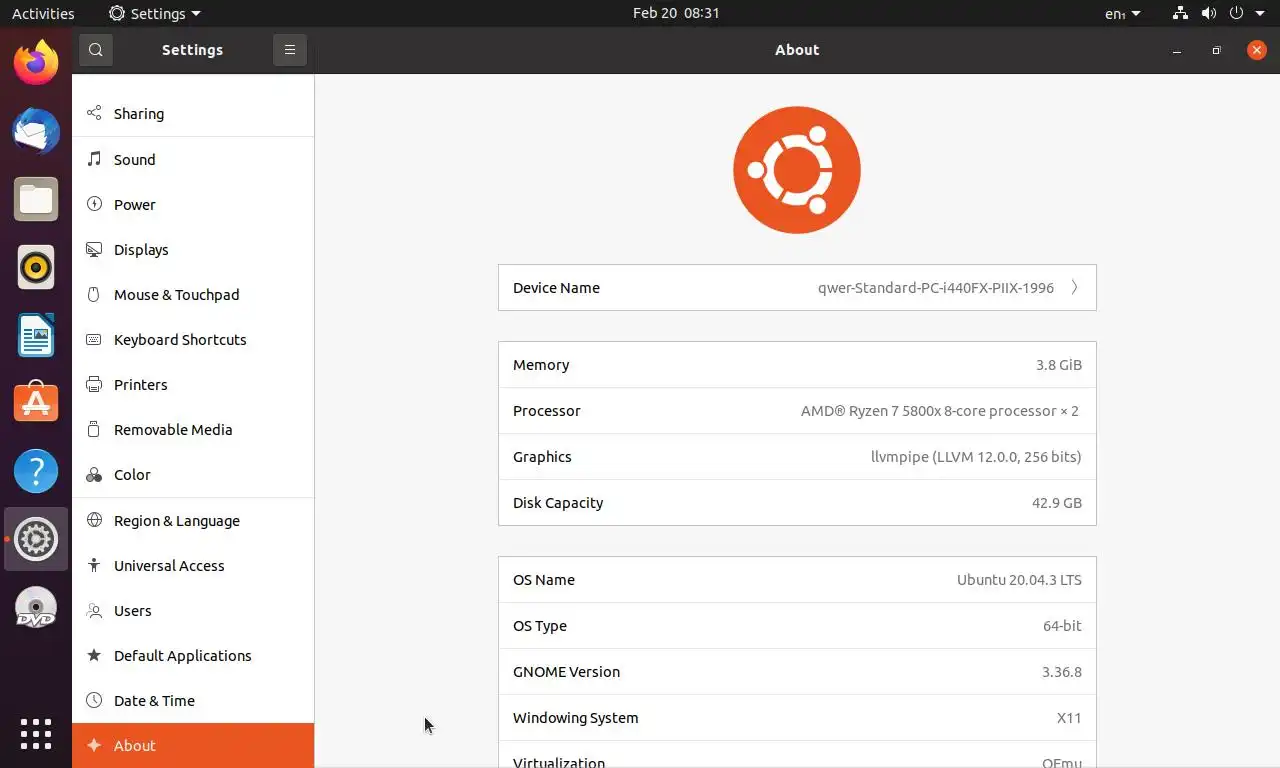Image resolution: width=1280 pixels, height=768 pixels.
Task: Open Region & Language settings panel
Action: pos(193,520)
